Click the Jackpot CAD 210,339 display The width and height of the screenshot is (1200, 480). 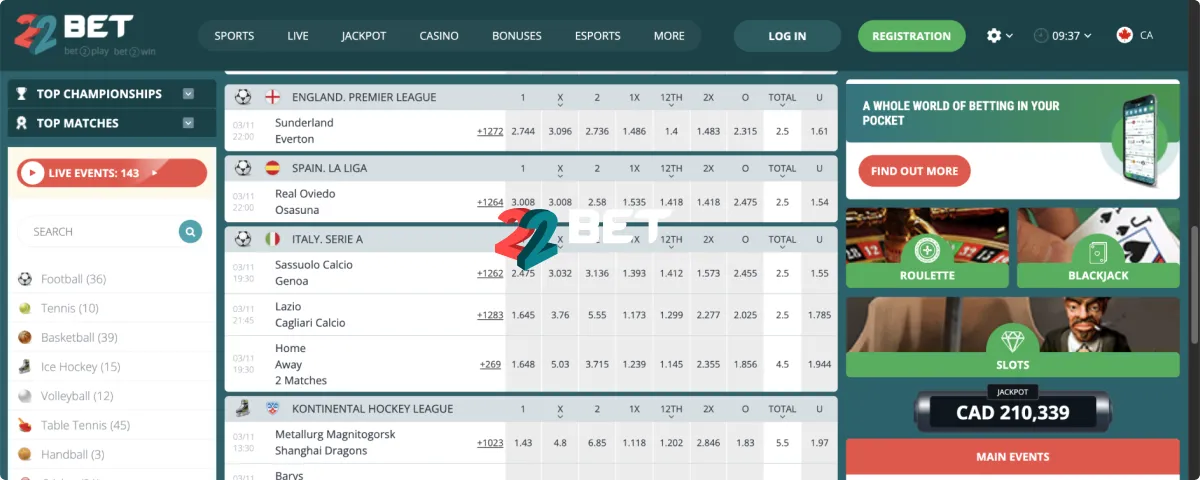click(1013, 411)
